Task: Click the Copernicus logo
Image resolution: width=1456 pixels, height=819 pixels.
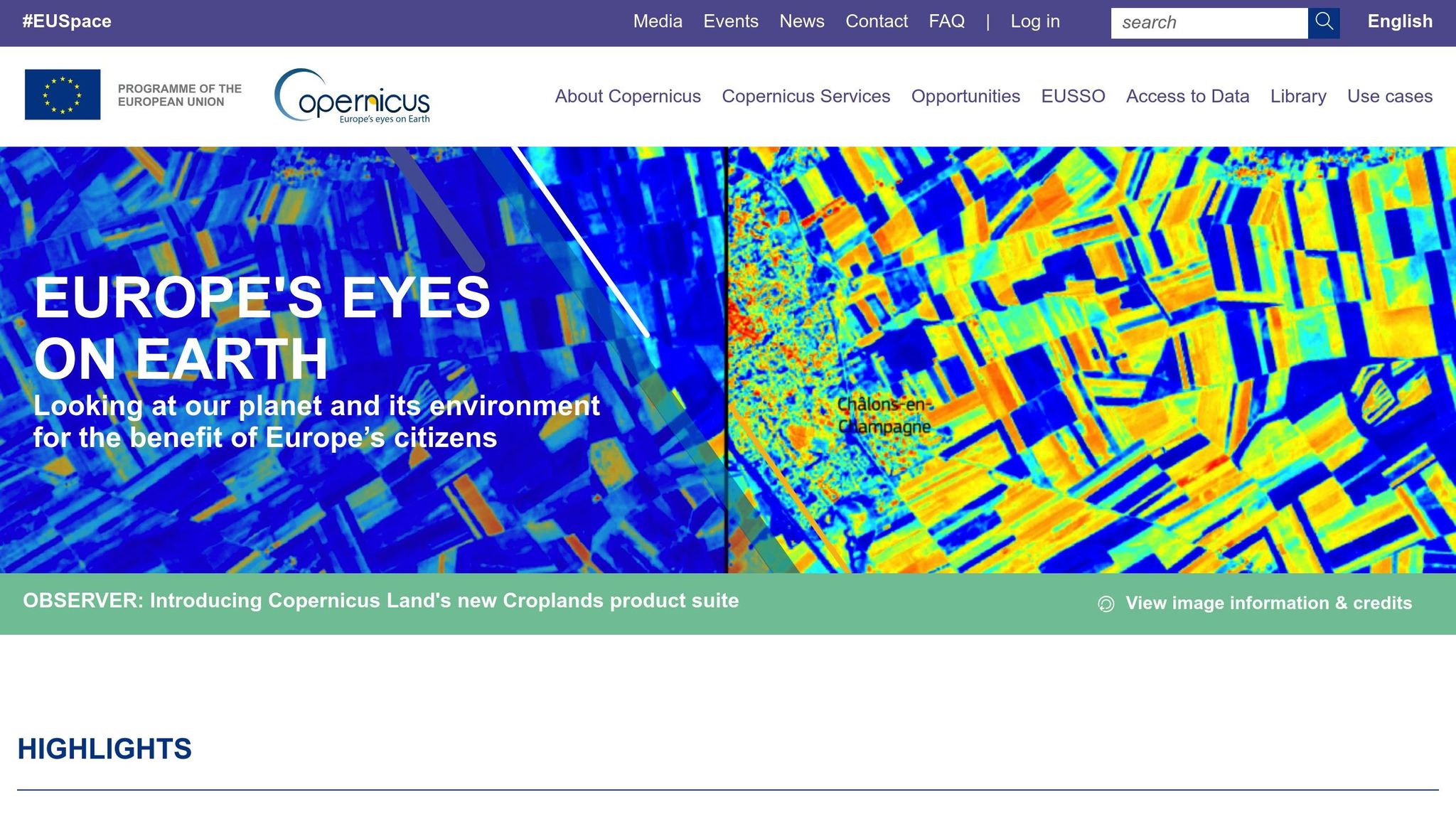Action: [x=353, y=96]
